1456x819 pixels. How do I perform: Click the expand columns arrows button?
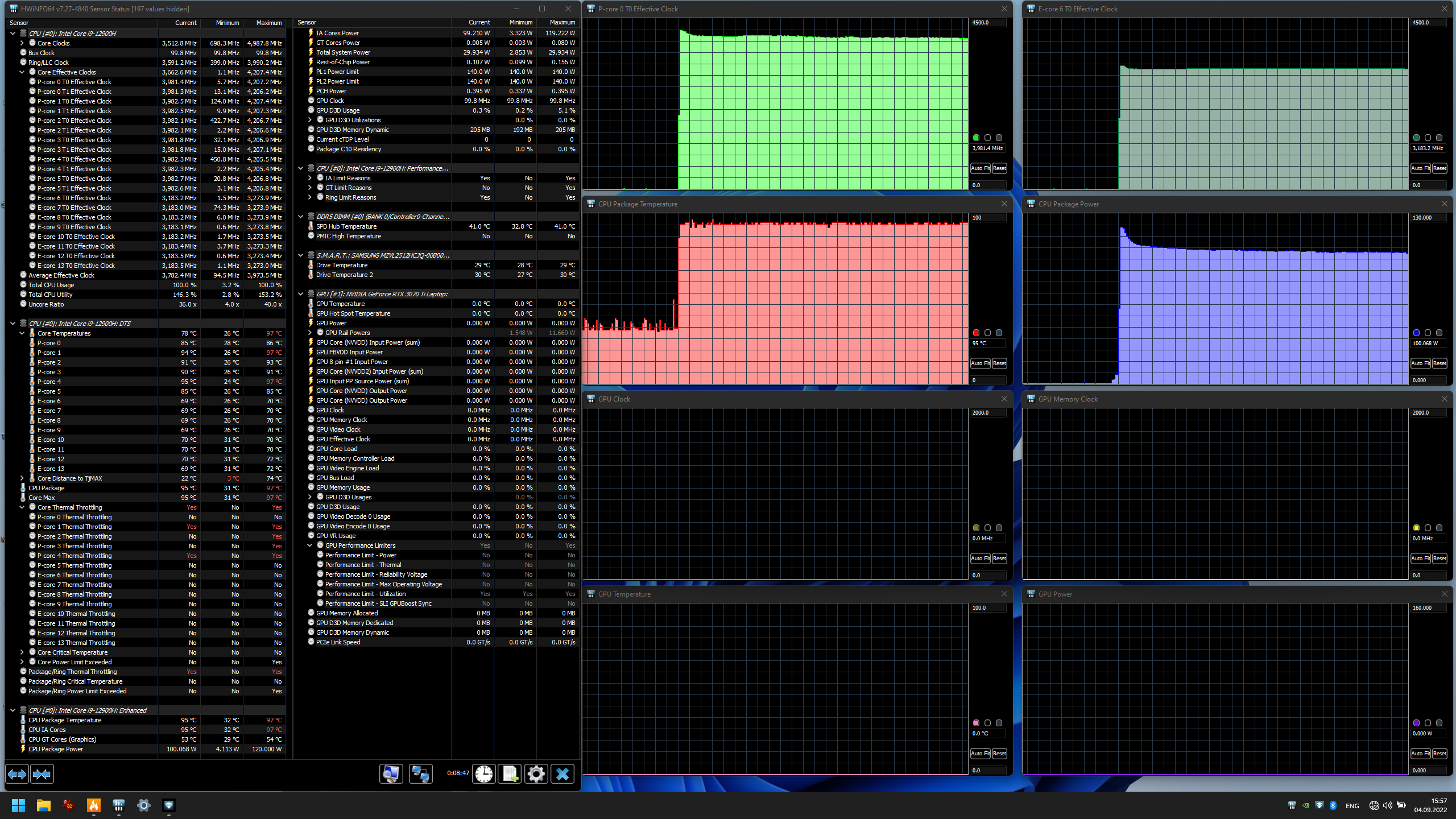pyautogui.click(x=17, y=773)
